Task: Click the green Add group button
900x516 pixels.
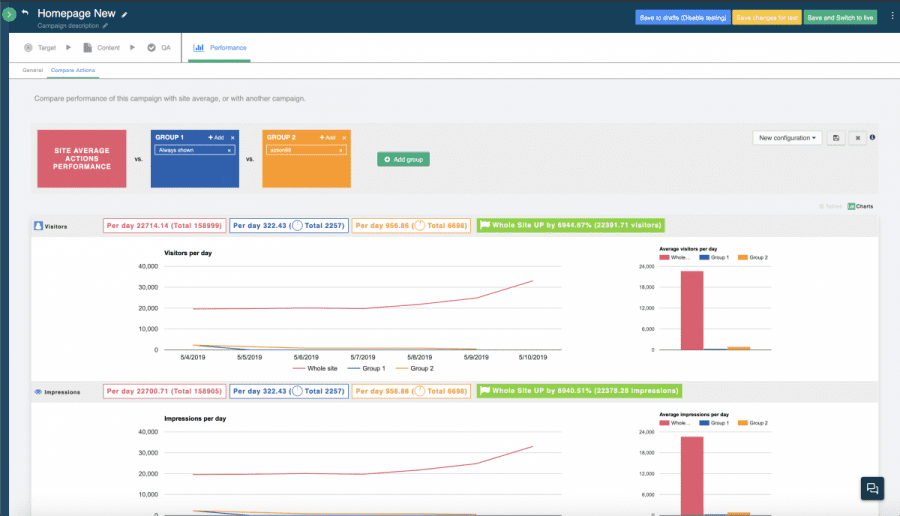Action: [403, 159]
